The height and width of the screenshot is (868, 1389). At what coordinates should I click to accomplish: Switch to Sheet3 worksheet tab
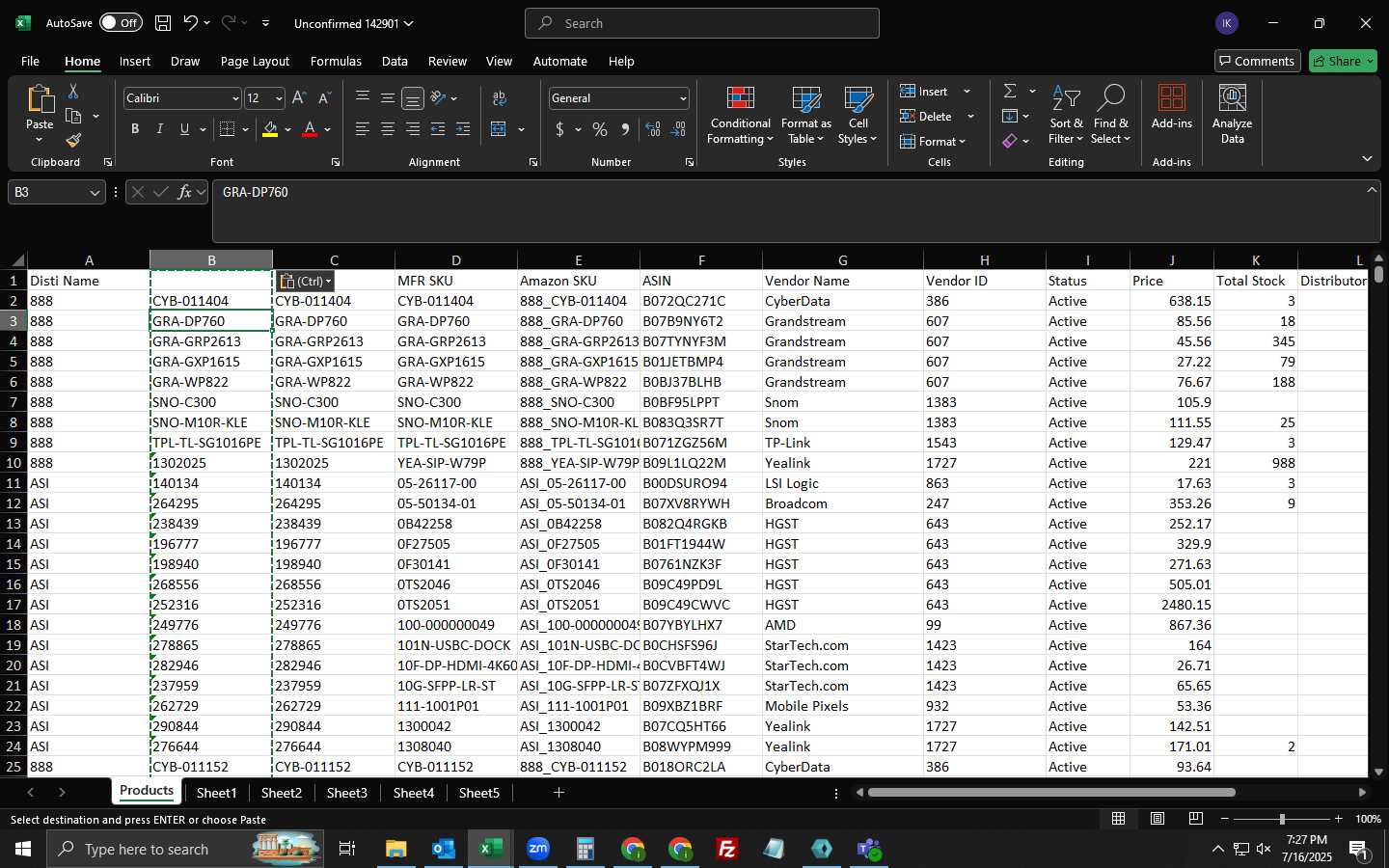[347, 793]
